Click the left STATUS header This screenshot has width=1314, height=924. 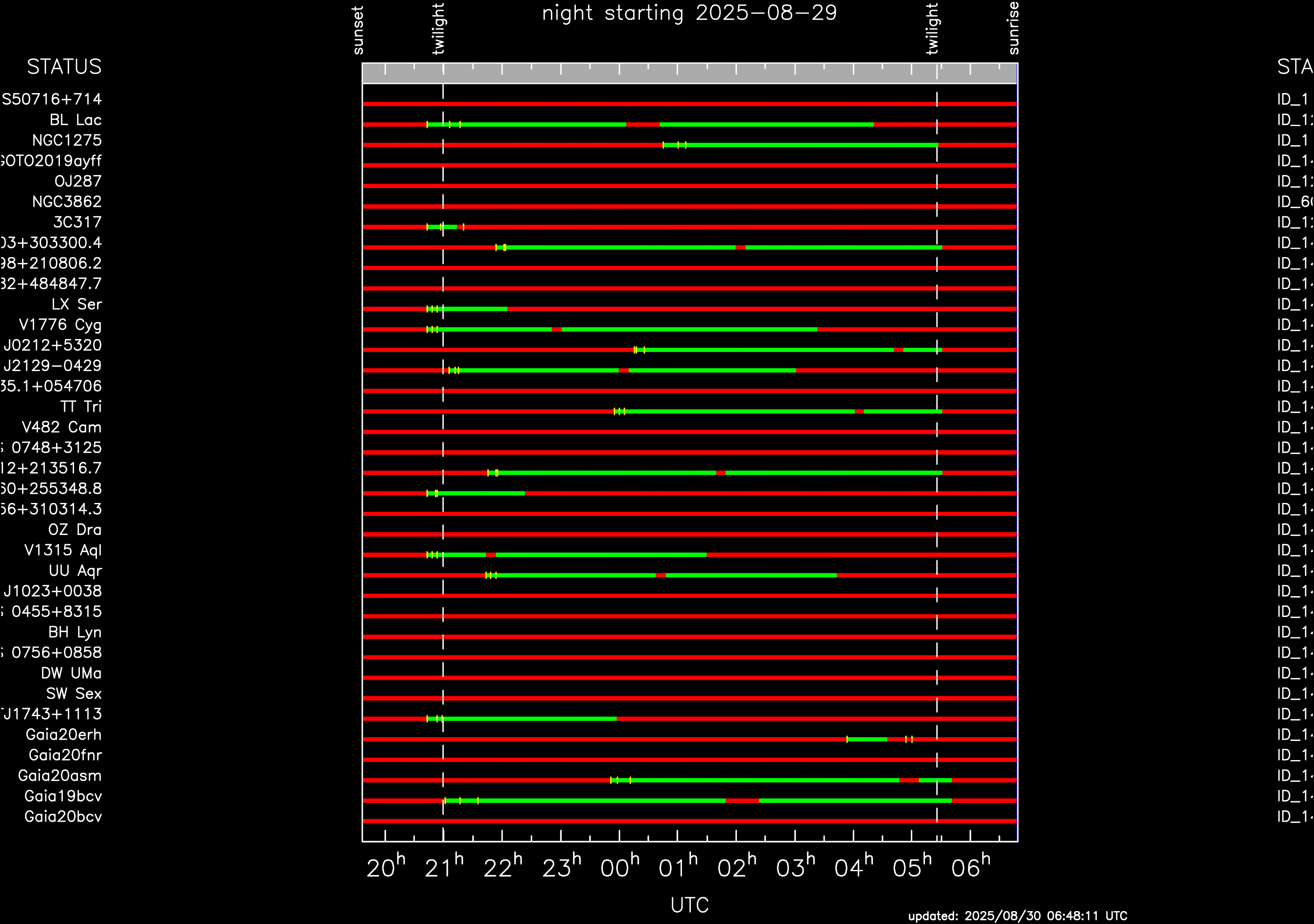pyautogui.click(x=64, y=67)
